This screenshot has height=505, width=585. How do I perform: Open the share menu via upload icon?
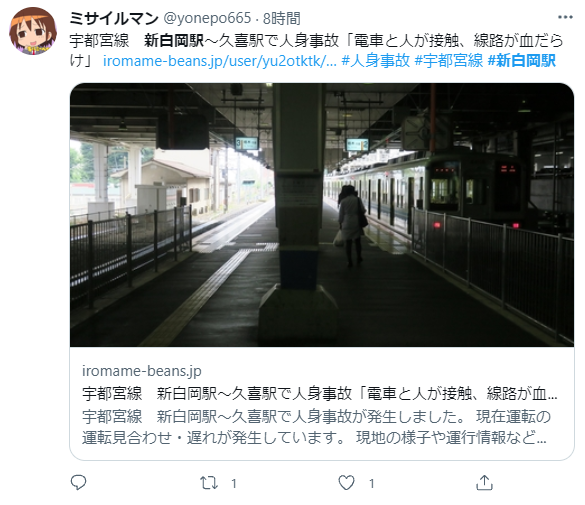coord(484,483)
